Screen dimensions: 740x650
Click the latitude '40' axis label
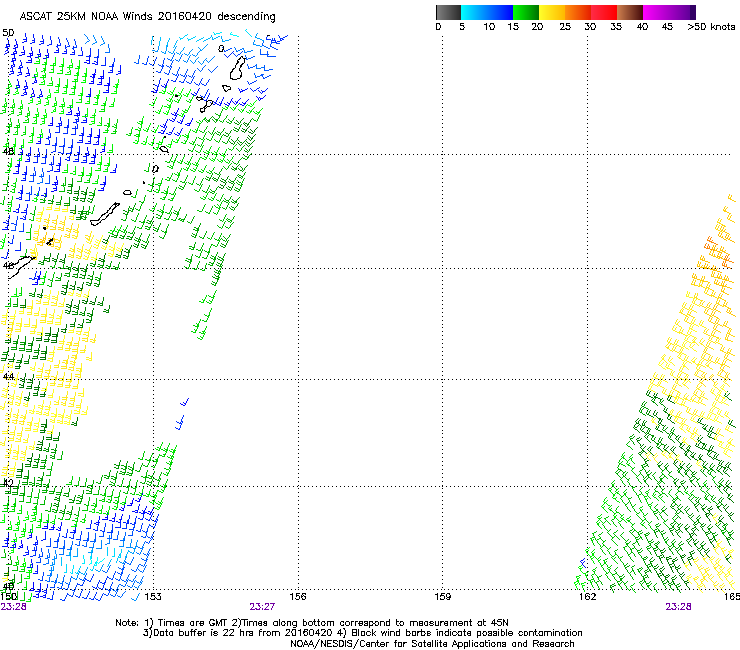pos(8,586)
